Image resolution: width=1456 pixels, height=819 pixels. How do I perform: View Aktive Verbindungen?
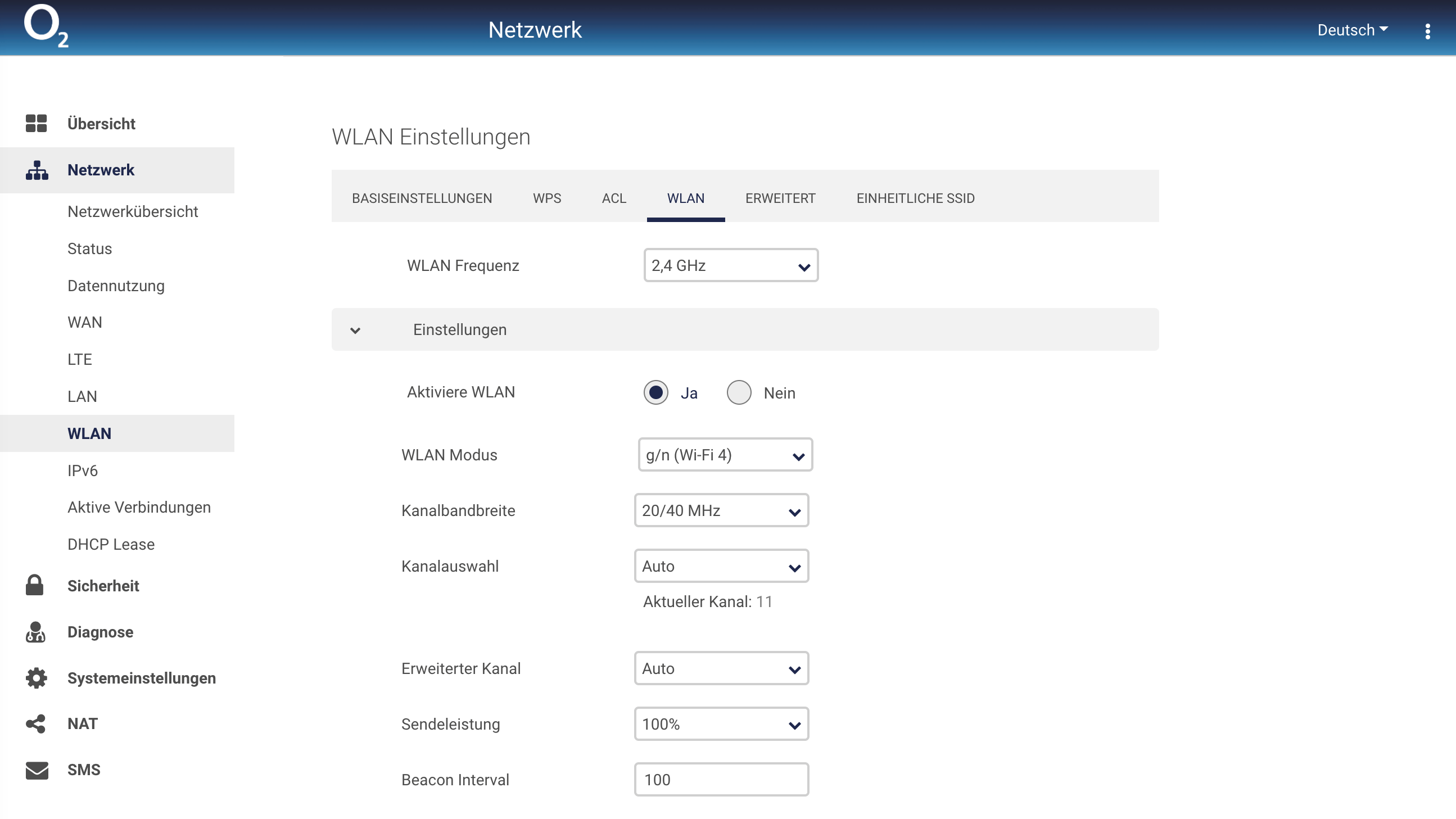click(139, 507)
